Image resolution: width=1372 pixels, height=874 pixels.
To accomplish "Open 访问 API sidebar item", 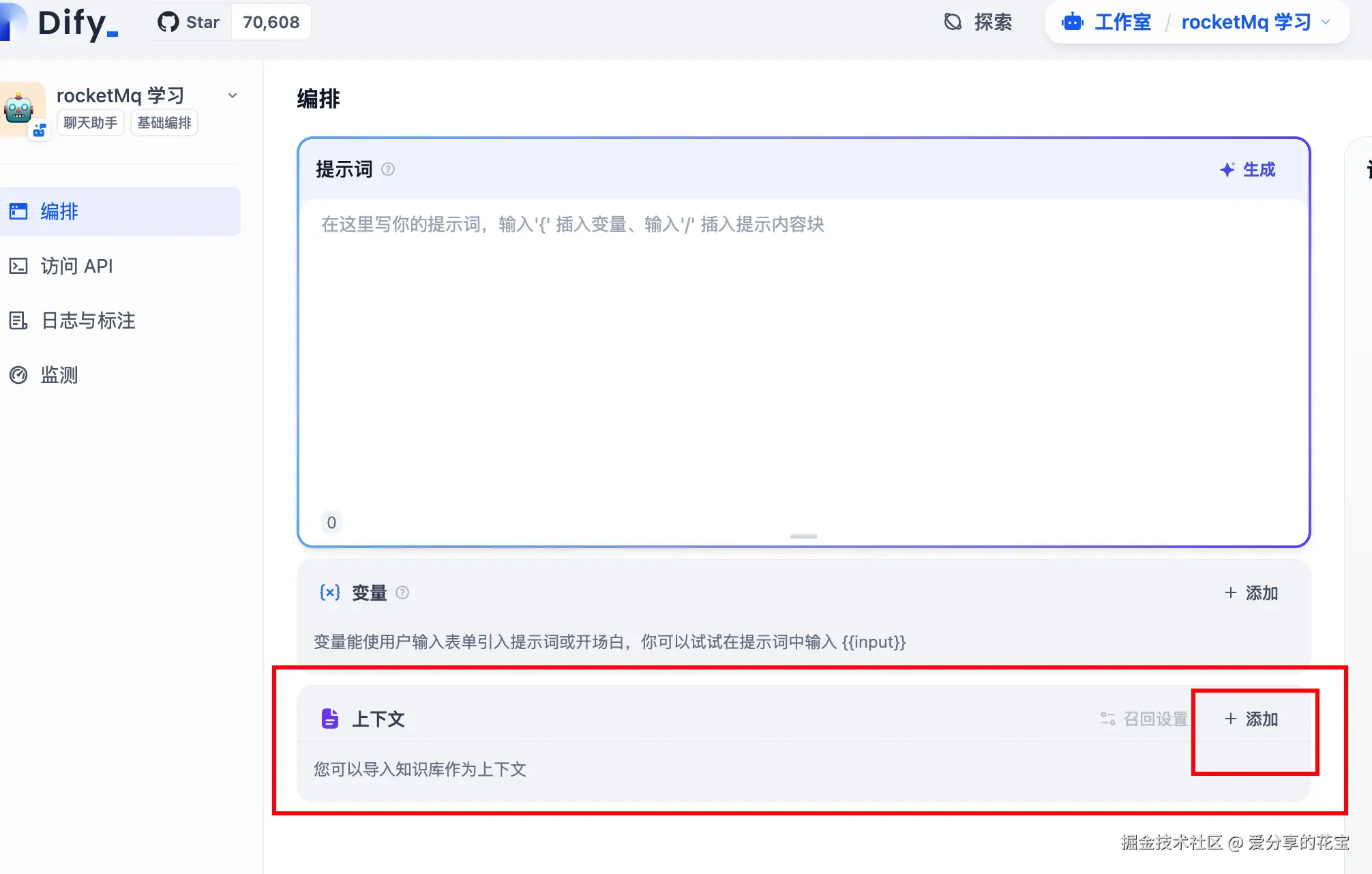I will 76,266.
